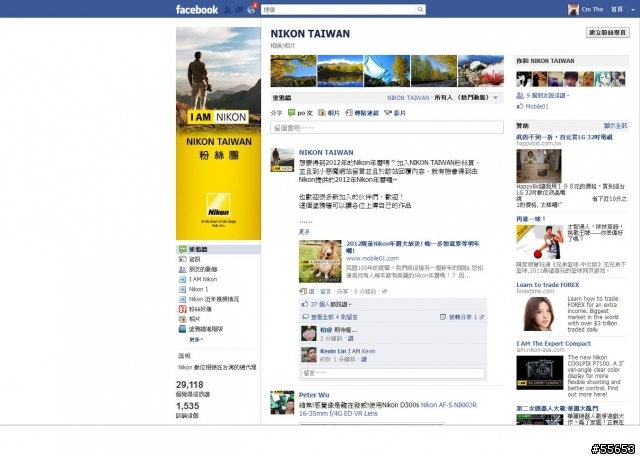Image resolution: width=640 pixels, height=457 pixels.
Task: Click the thumbs-up icon beside Mobile01
Action: click(520, 106)
